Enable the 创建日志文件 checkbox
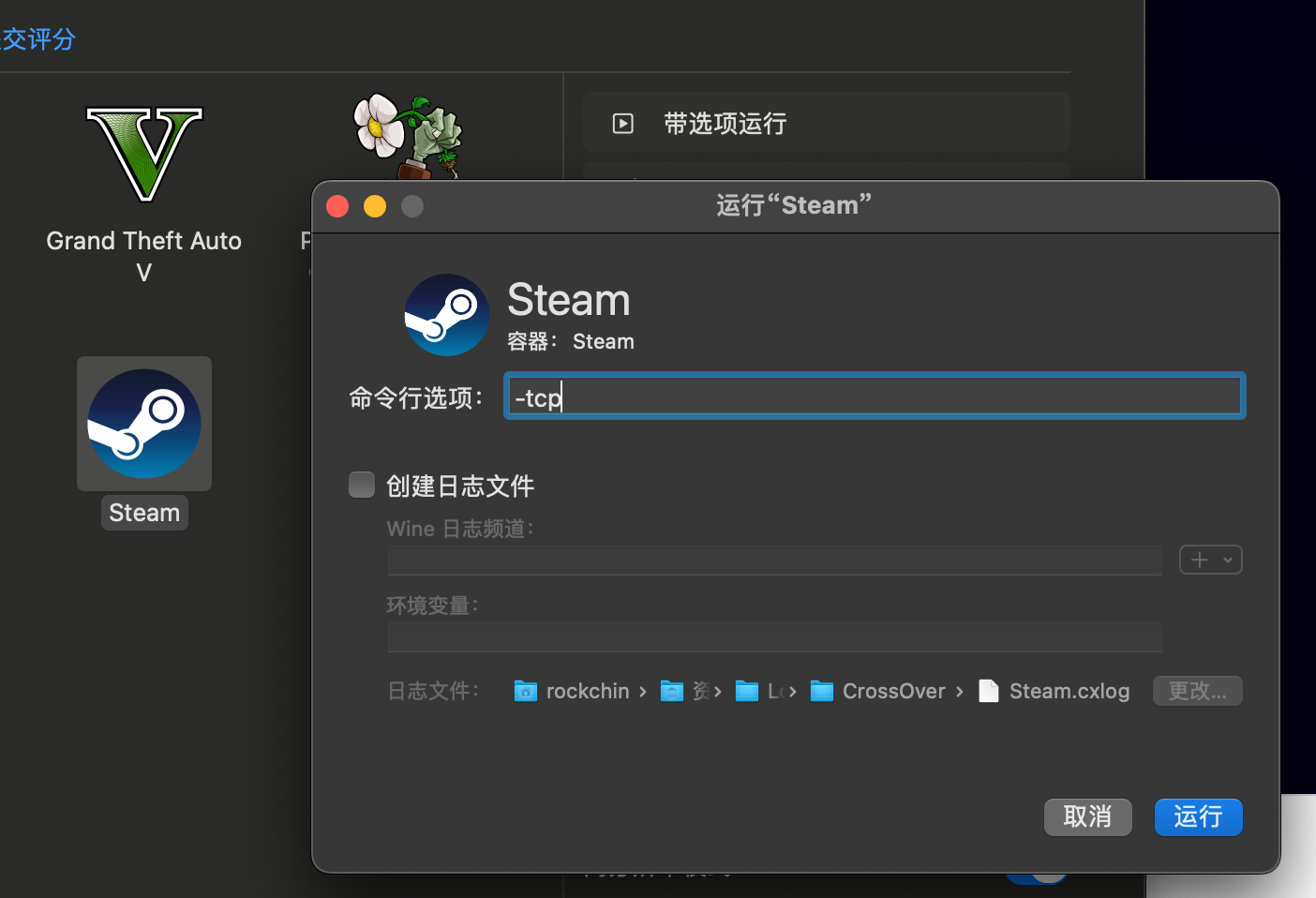1316x898 pixels. click(362, 485)
